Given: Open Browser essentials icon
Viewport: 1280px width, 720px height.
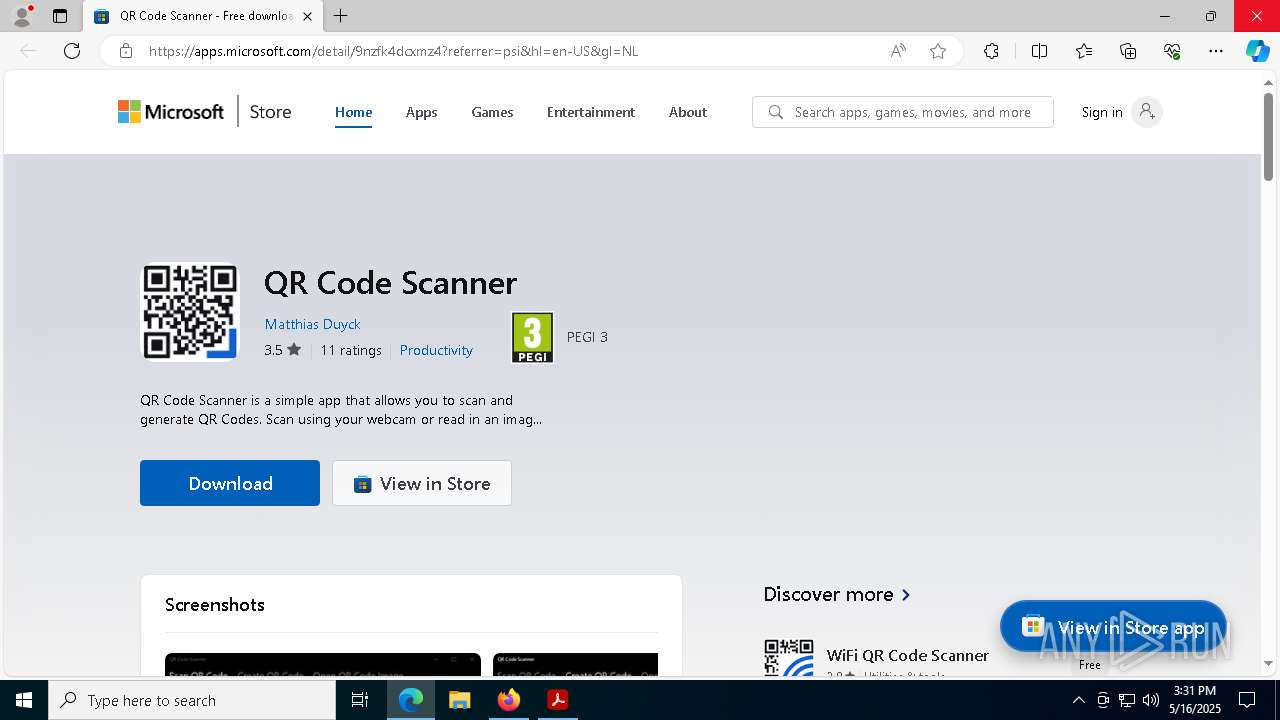Looking at the screenshot, I should (x=1172, y=51).
